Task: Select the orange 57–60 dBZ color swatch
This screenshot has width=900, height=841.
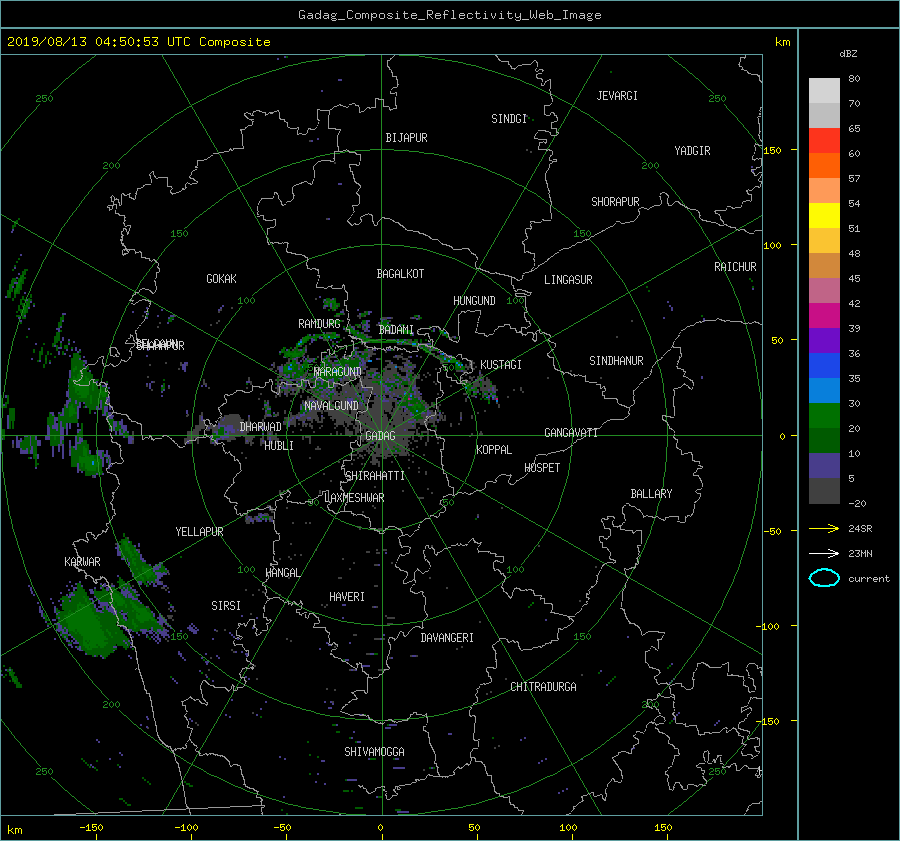Action: tap(824, 166)
